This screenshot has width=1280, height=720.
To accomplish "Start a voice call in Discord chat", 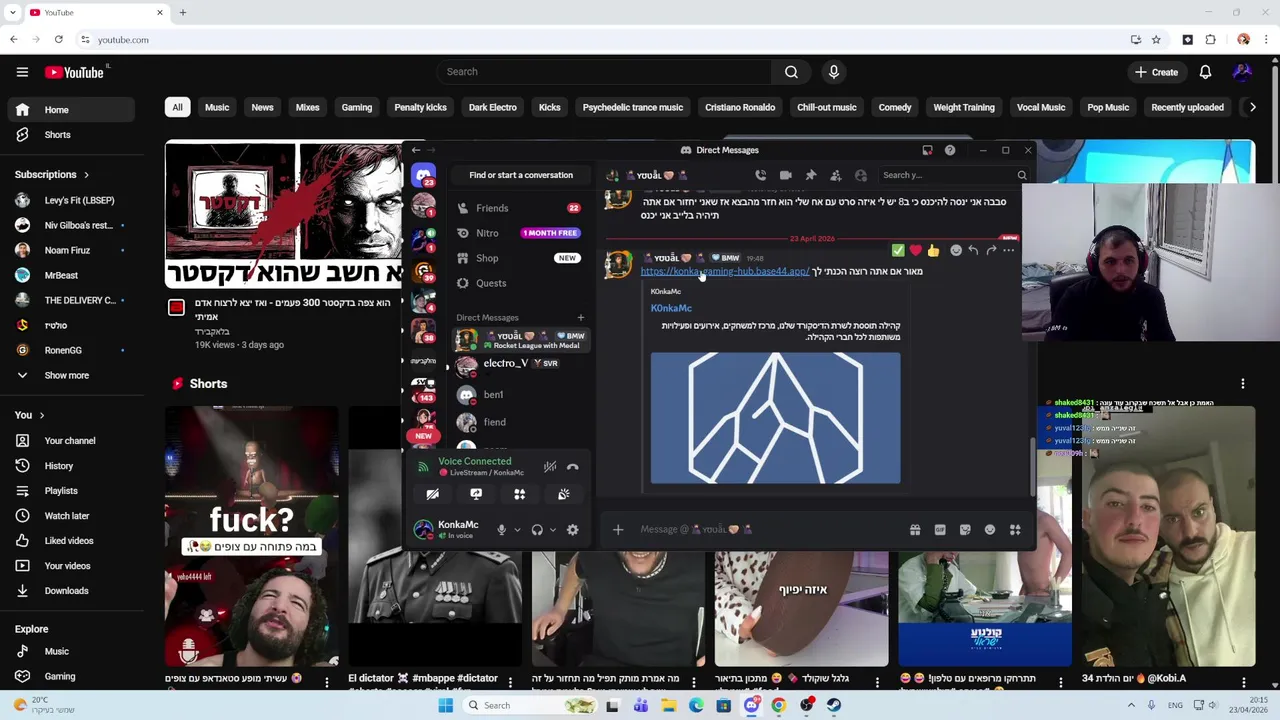I will 761,175.
